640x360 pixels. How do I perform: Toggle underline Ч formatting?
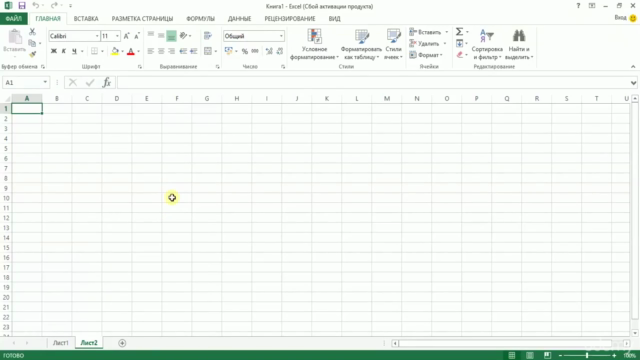pos(74,51)
